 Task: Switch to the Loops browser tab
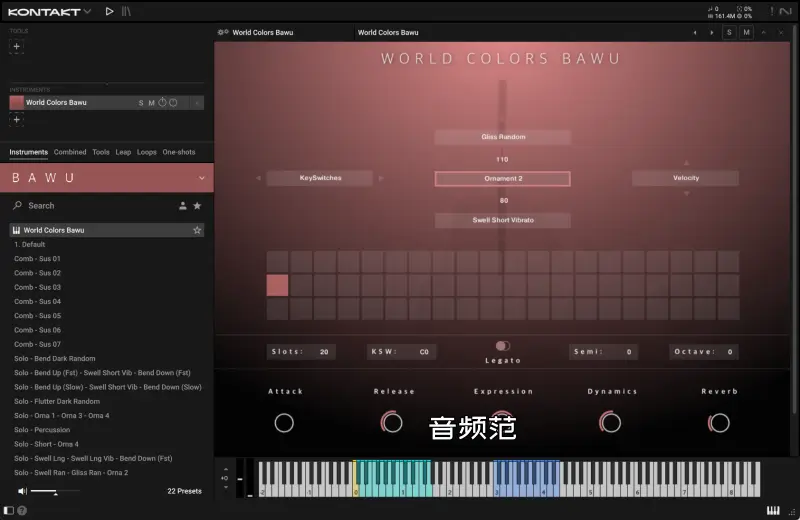pos(146,152)
